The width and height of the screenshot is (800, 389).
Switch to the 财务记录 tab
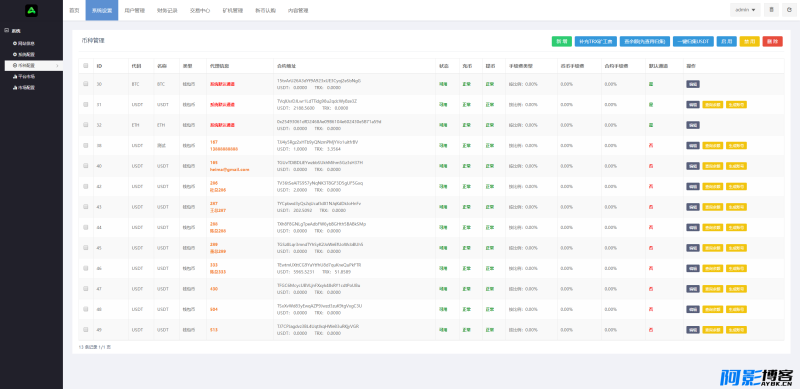coord(167,10)
